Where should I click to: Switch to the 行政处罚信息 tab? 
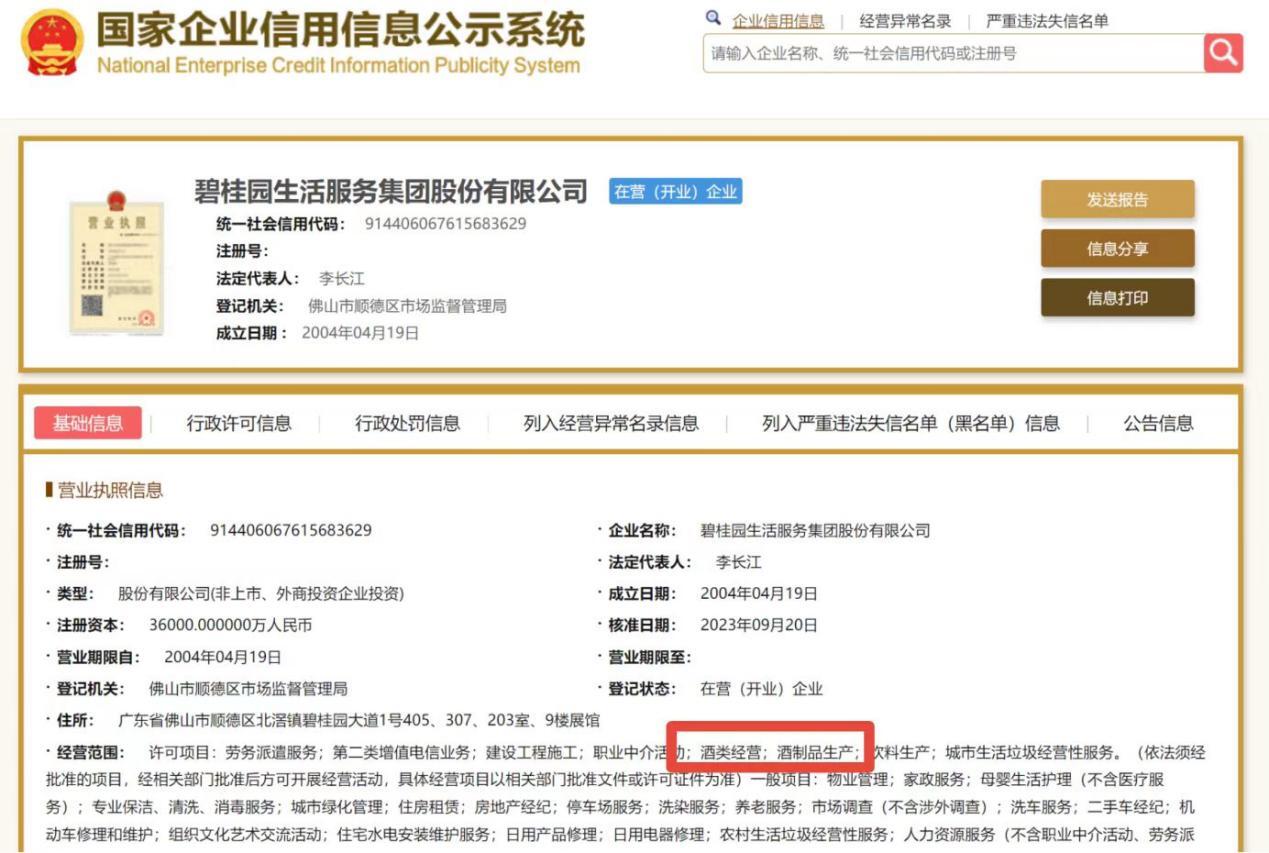[407, 423]
